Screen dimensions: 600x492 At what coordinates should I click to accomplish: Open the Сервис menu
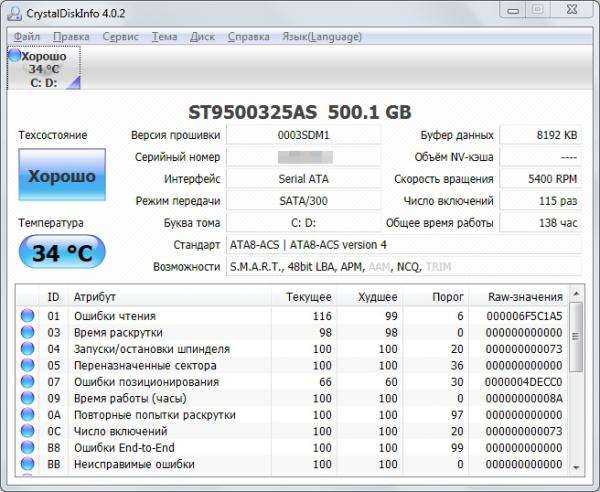tap(121, 37)
